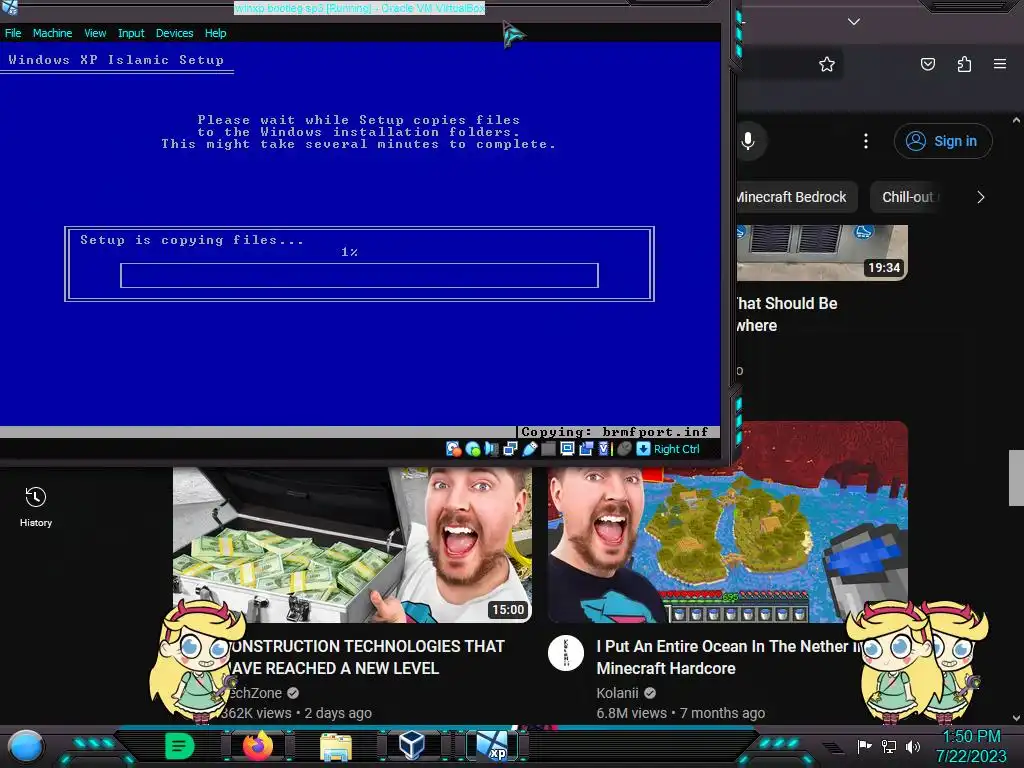
Task: Click the network tray icon
Action: tap(889, 746)
